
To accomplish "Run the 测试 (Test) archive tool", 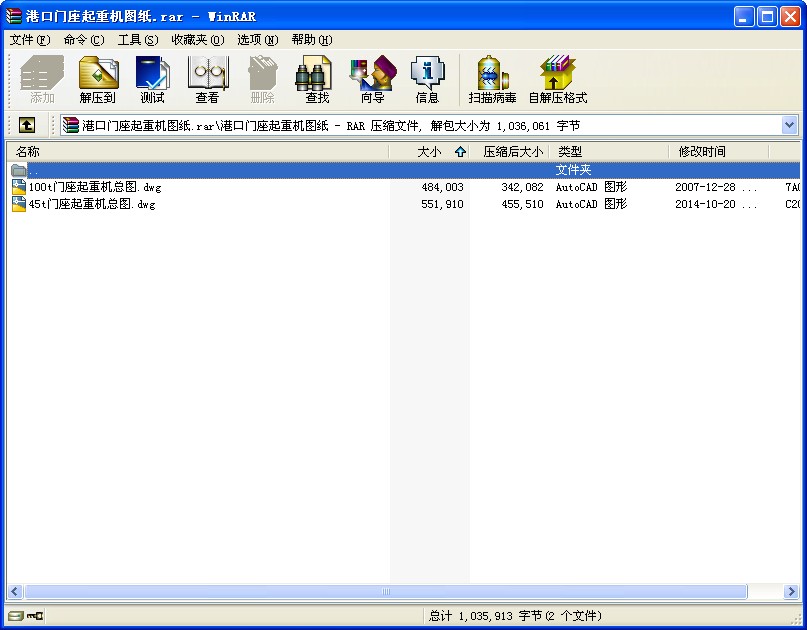I will tap(152, 79).
